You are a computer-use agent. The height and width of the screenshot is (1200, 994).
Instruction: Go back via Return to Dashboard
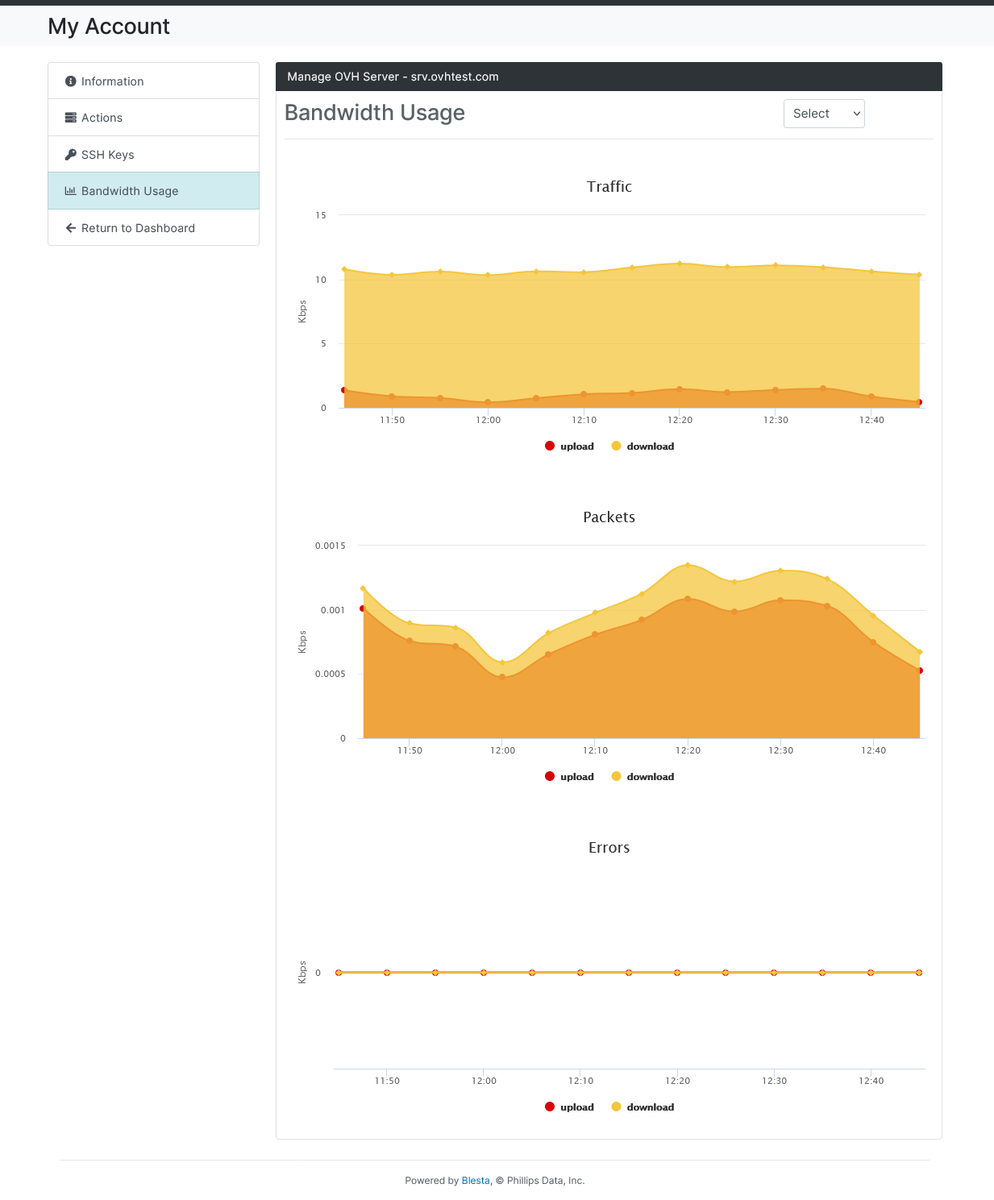coord(153,228)
